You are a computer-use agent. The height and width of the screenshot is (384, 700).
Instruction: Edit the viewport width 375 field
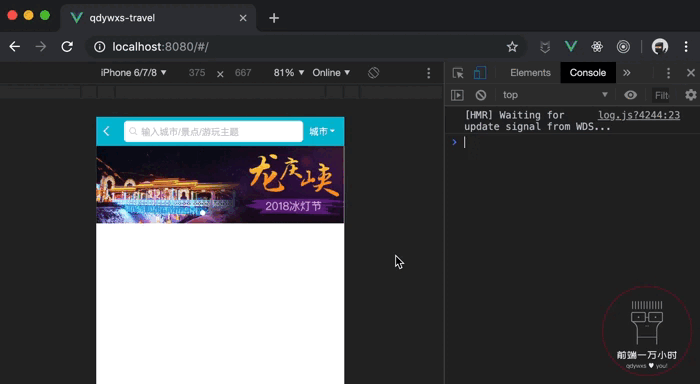pos(197,73)
